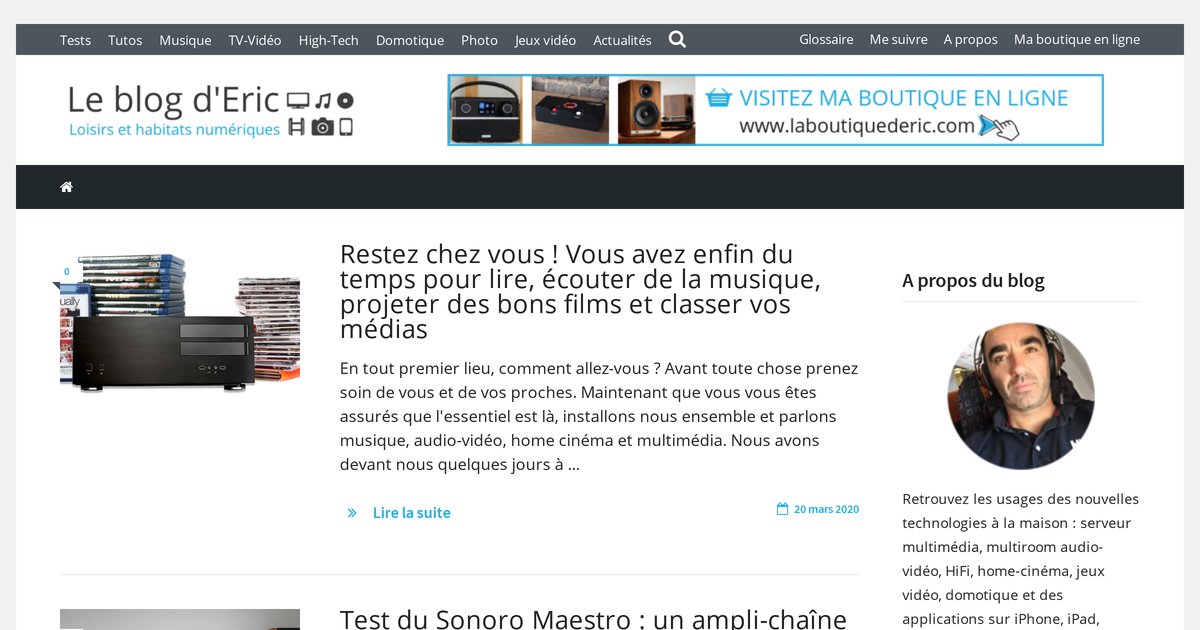
Task: Click the double-chevron icon beside Lire la suite
Action: [x=352, y=513]
